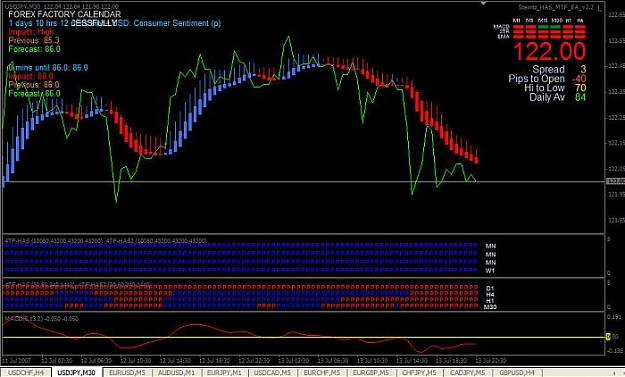Click the H1 timeframe row label
The image size is (625, 377).
(490, 301)
